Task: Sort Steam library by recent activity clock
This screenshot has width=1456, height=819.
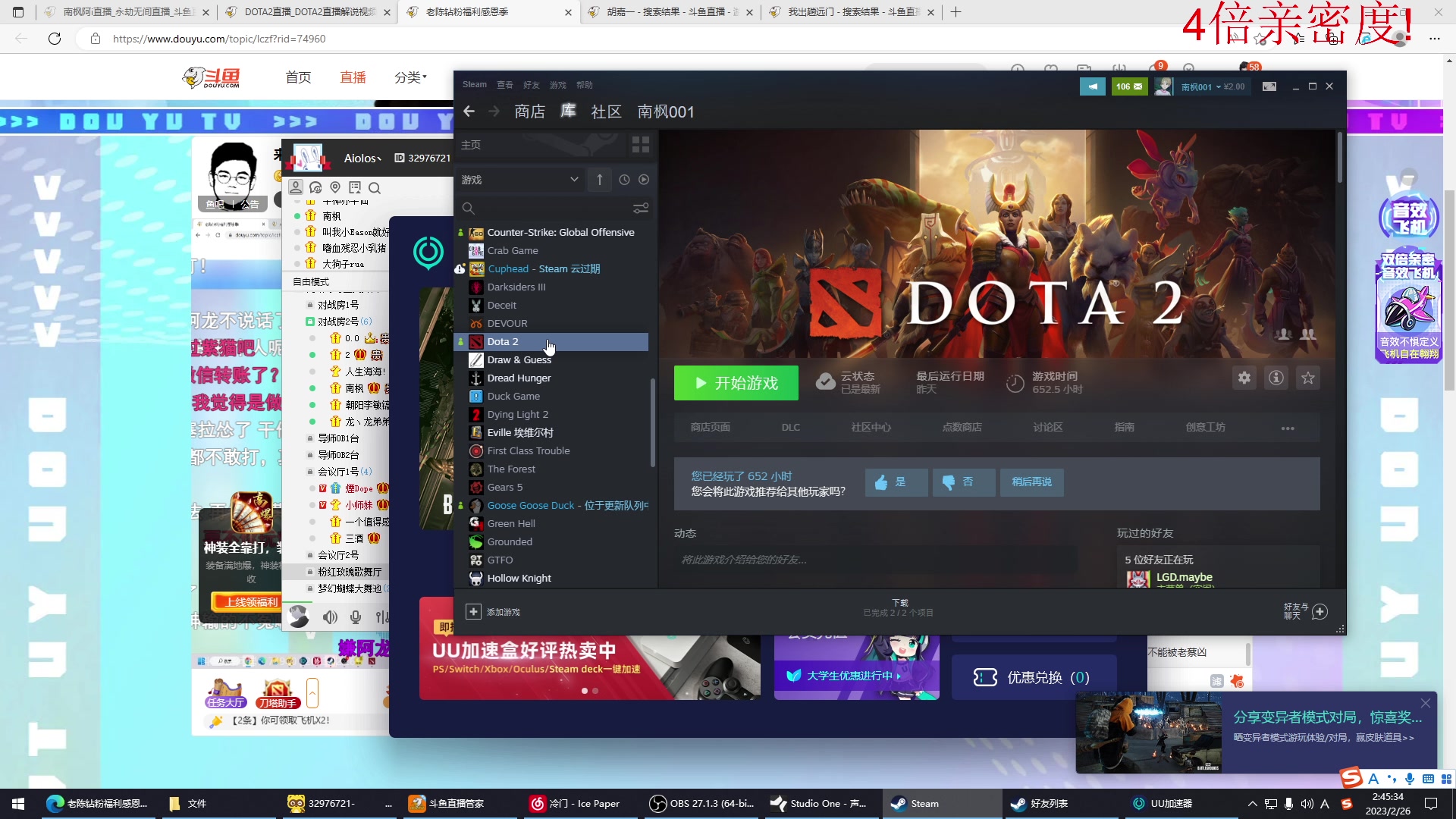Action: (x=624, y=180)
